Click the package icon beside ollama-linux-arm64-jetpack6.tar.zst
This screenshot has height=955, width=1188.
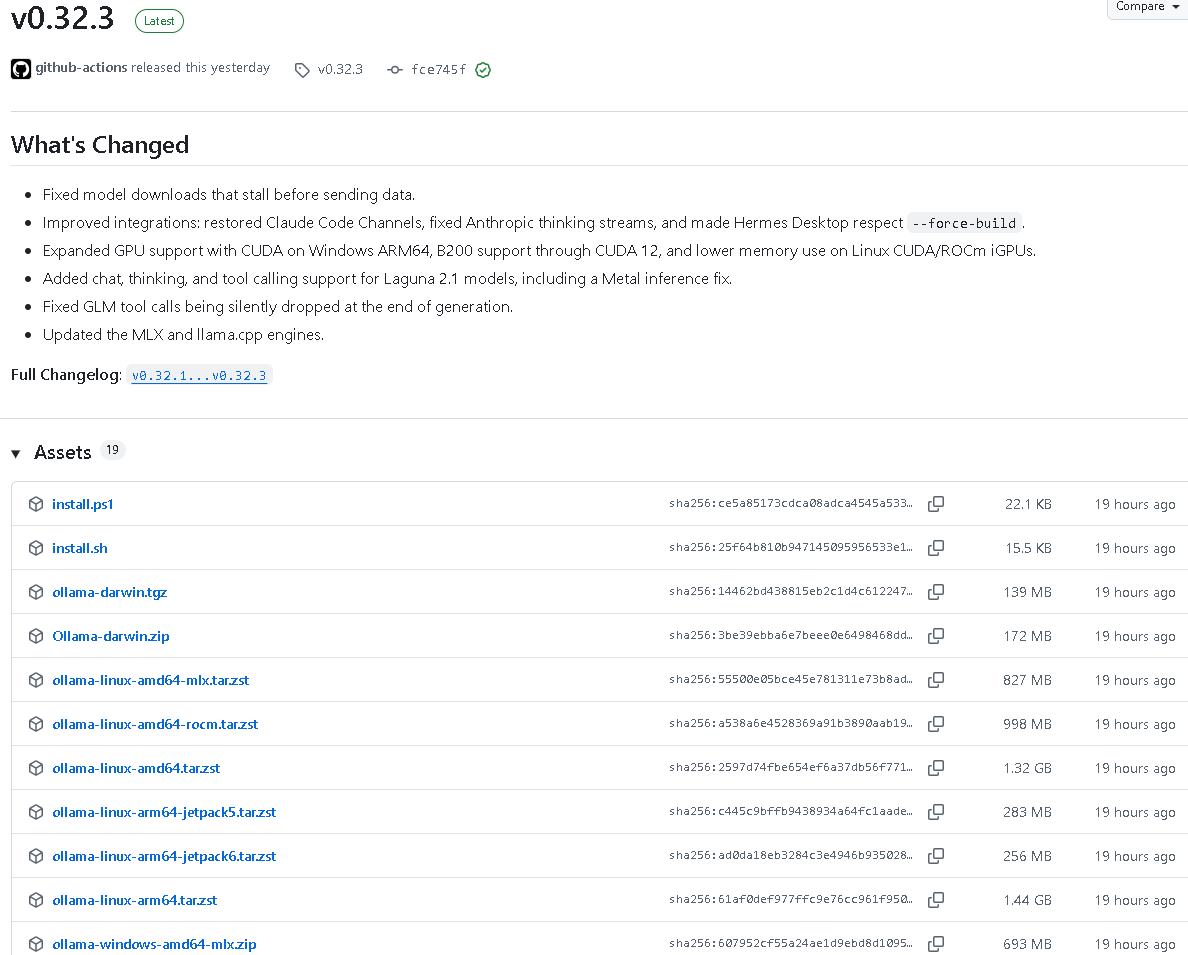tap(36, 856)
